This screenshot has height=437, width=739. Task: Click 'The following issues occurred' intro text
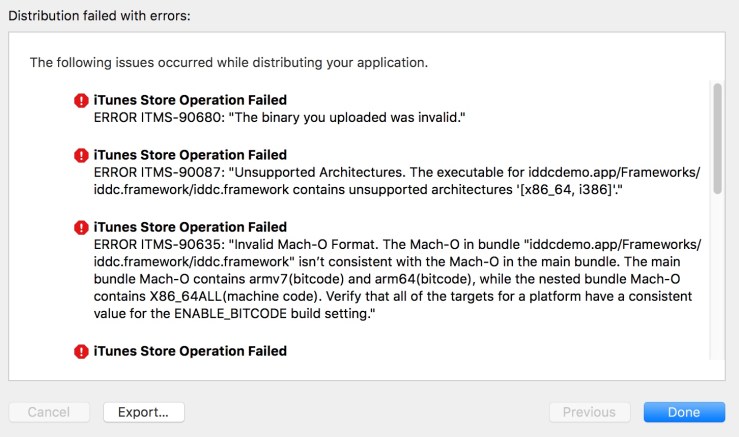click(x=229, y=62)
